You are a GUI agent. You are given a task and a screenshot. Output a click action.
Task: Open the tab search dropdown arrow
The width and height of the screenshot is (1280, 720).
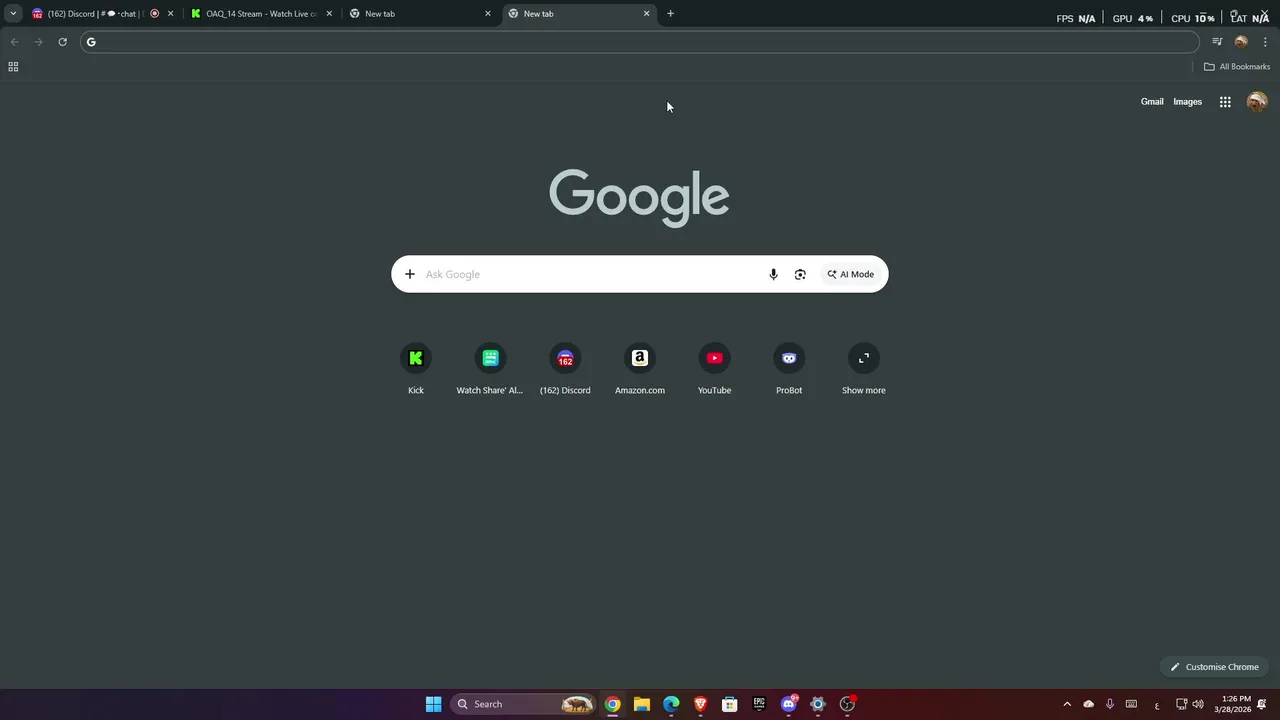pyautogui.click(x=13, y=14)
